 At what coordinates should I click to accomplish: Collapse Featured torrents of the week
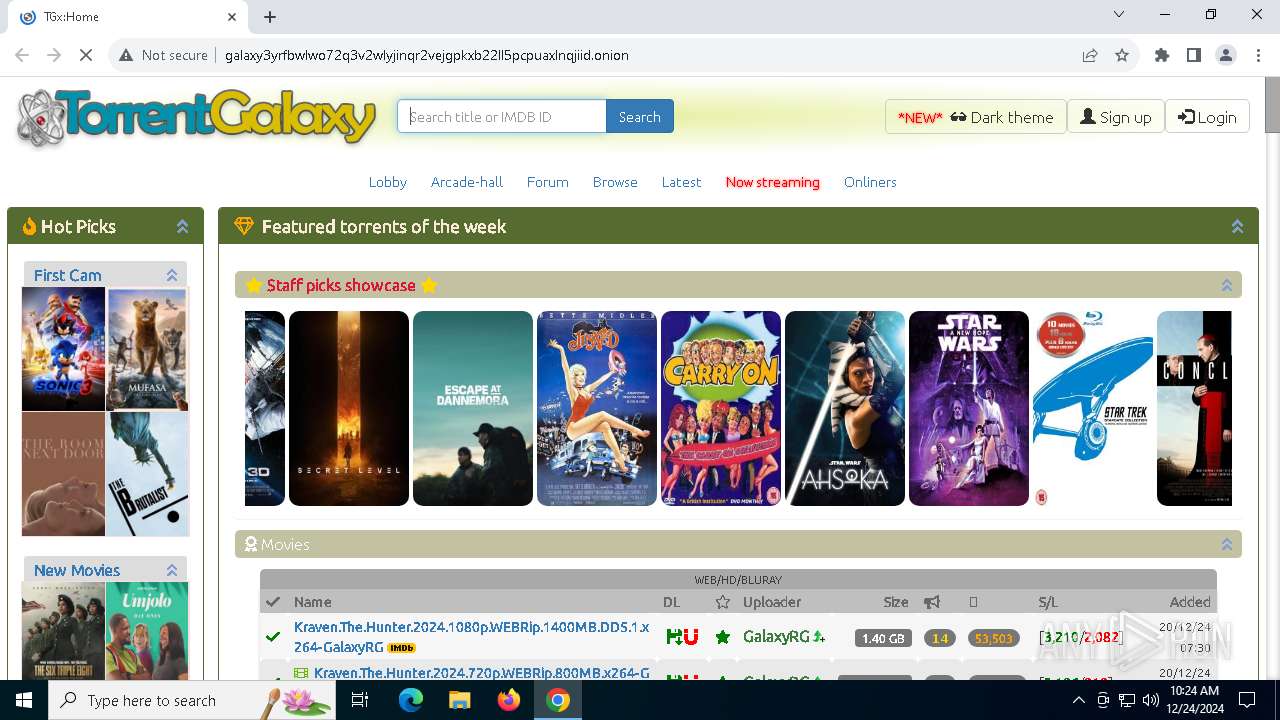click(1237, 227)
